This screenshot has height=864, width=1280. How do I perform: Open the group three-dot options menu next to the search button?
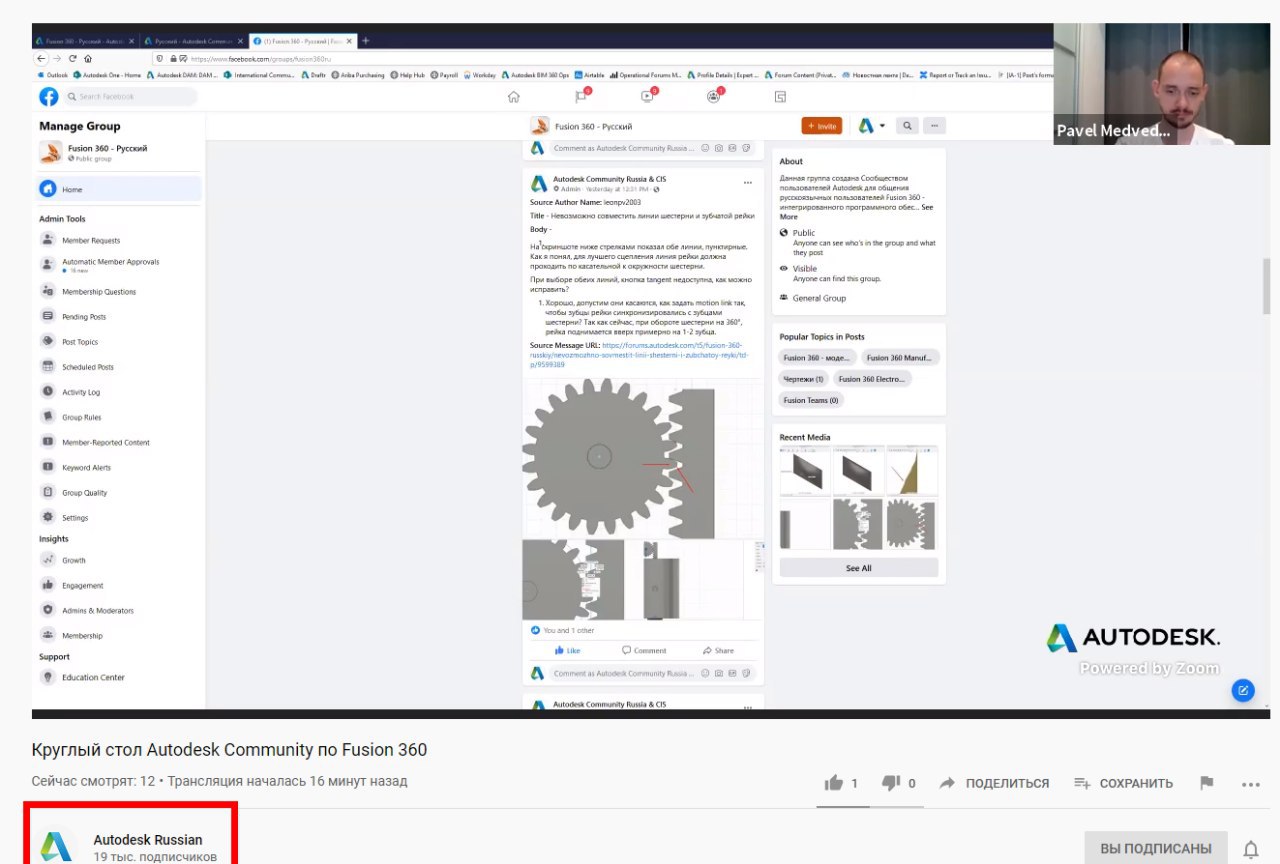934,126
